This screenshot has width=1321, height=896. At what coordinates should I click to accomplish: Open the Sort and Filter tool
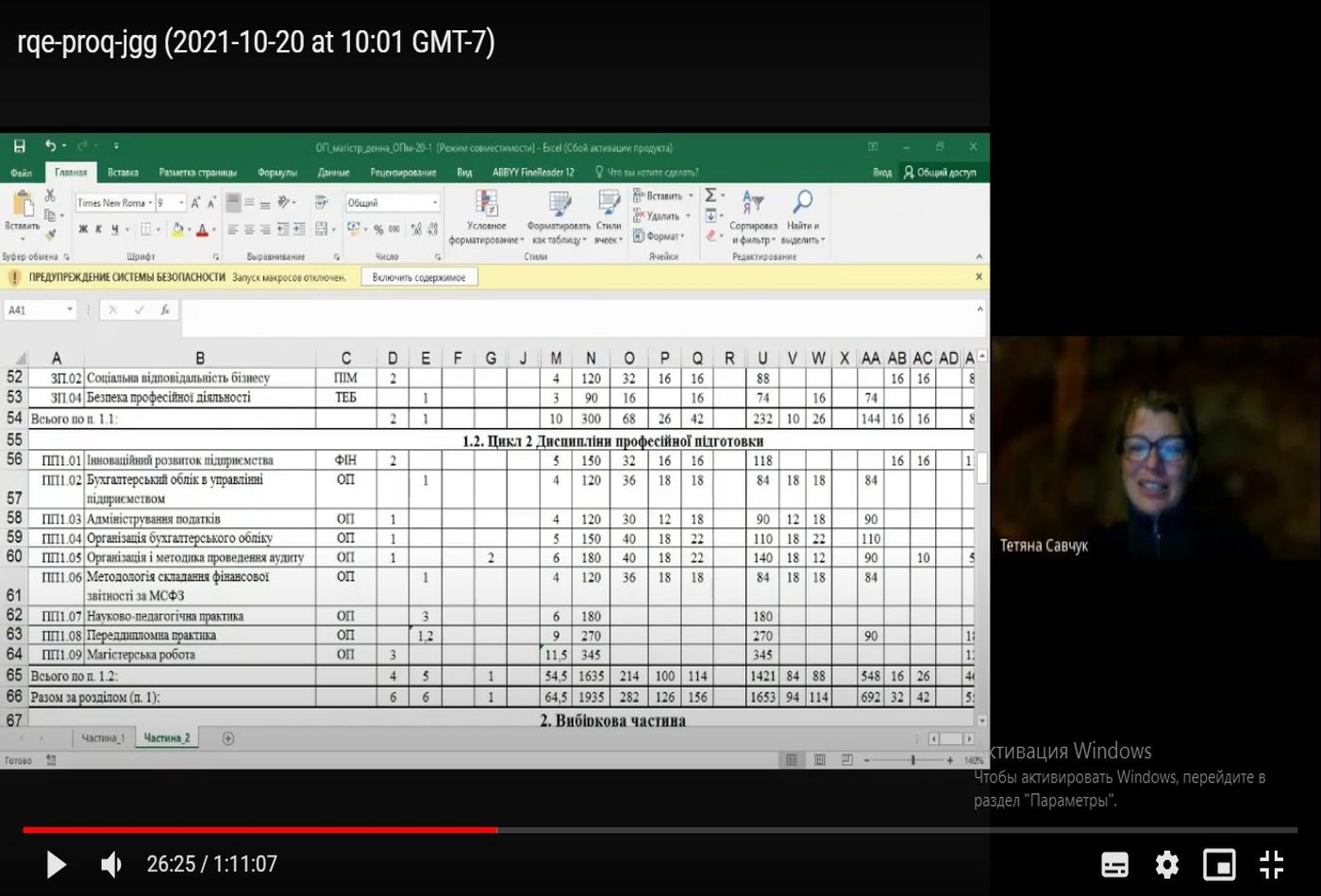click(753, 218)
